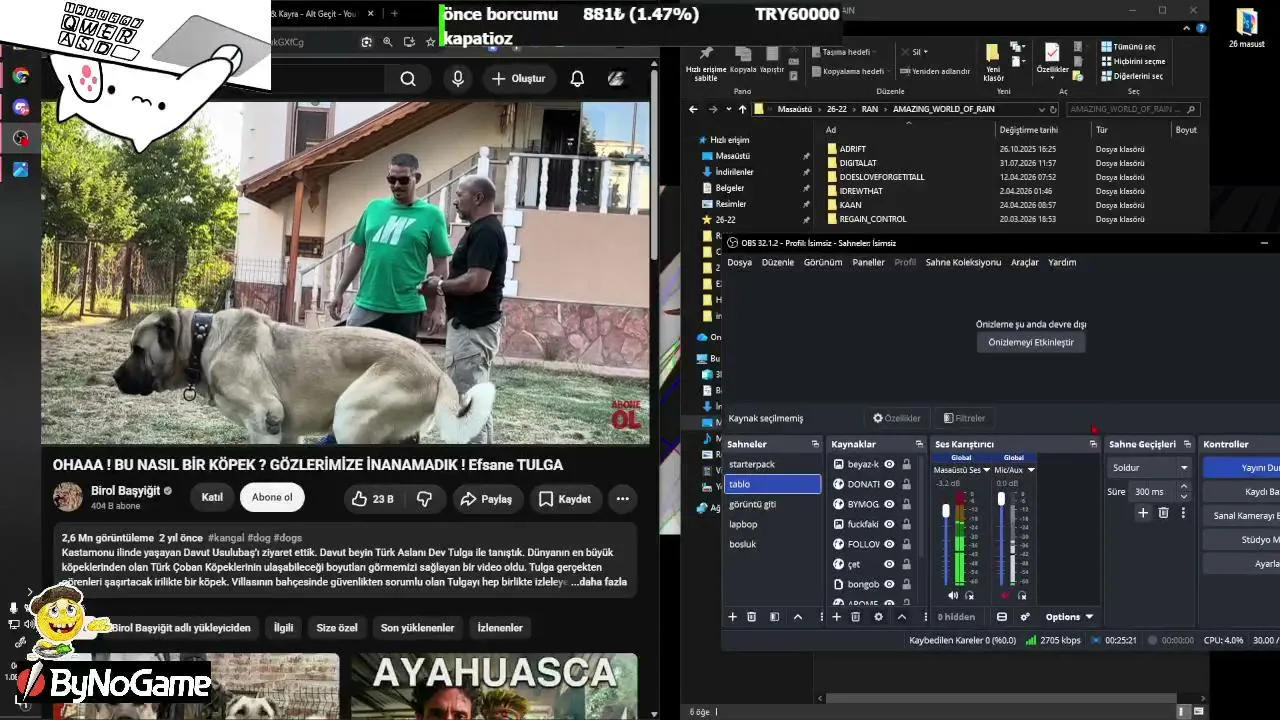Select the starterpack scene
This screenshot has width=1280, height=720.
click(772, 464)
